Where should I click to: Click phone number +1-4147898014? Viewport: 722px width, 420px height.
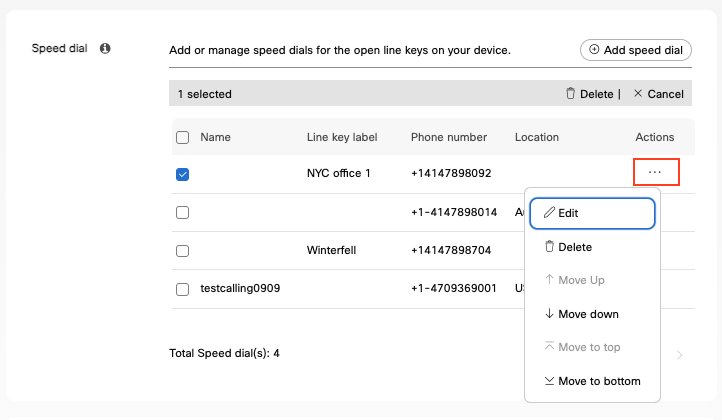(454, 212)
